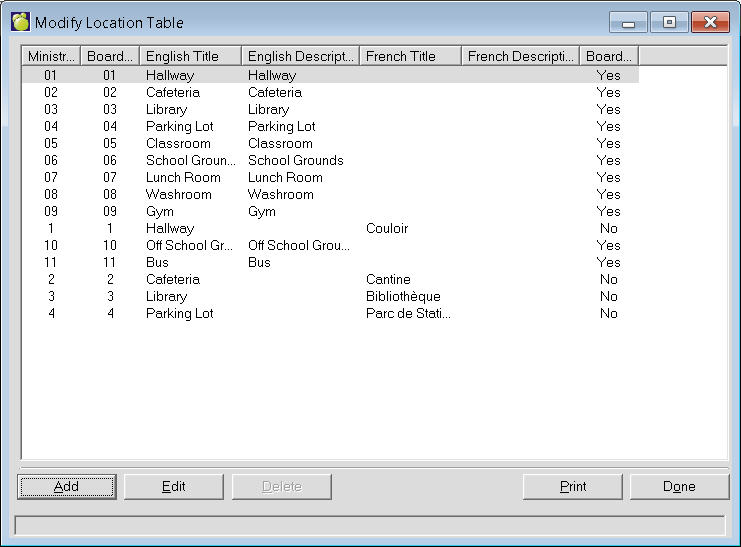Click the Print button
Image resolution: width=741 pixels, height=547 pixels.
(573, 487)
